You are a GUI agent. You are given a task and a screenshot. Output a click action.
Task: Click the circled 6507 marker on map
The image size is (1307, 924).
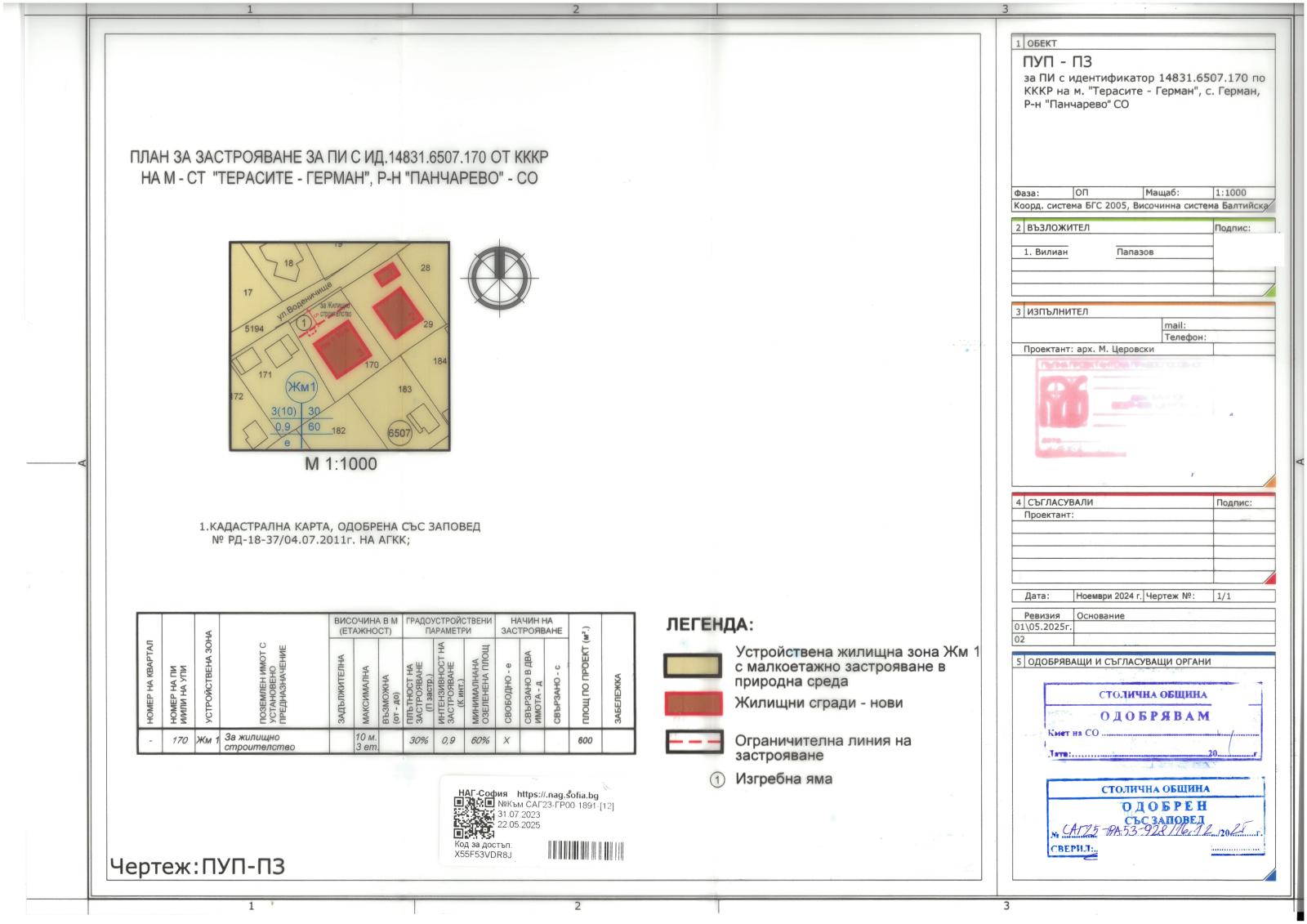coord(399,433)
